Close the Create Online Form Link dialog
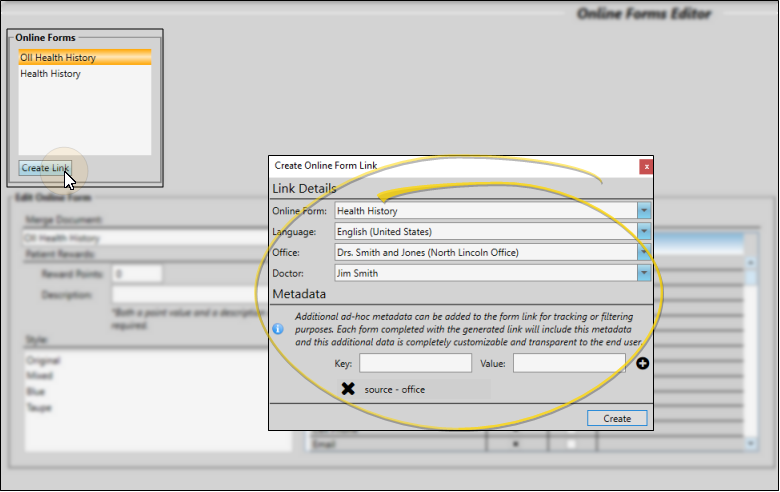The width and height of the screenshot is (780, 492). pyautogui.click(x=646, y=166)
